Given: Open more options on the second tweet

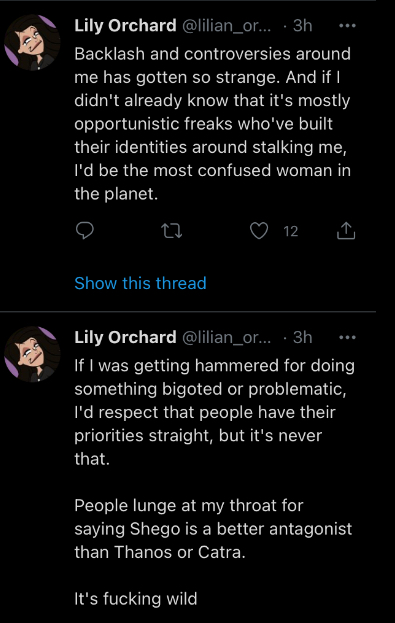Looking at the screenshot, I should point(347,338).
